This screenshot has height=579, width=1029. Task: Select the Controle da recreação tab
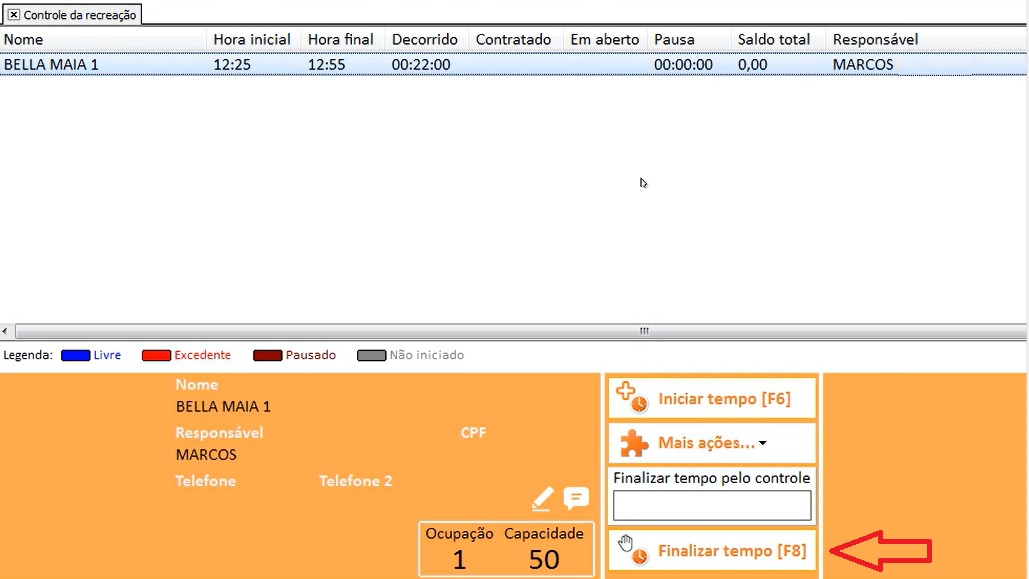click(79, 15)
